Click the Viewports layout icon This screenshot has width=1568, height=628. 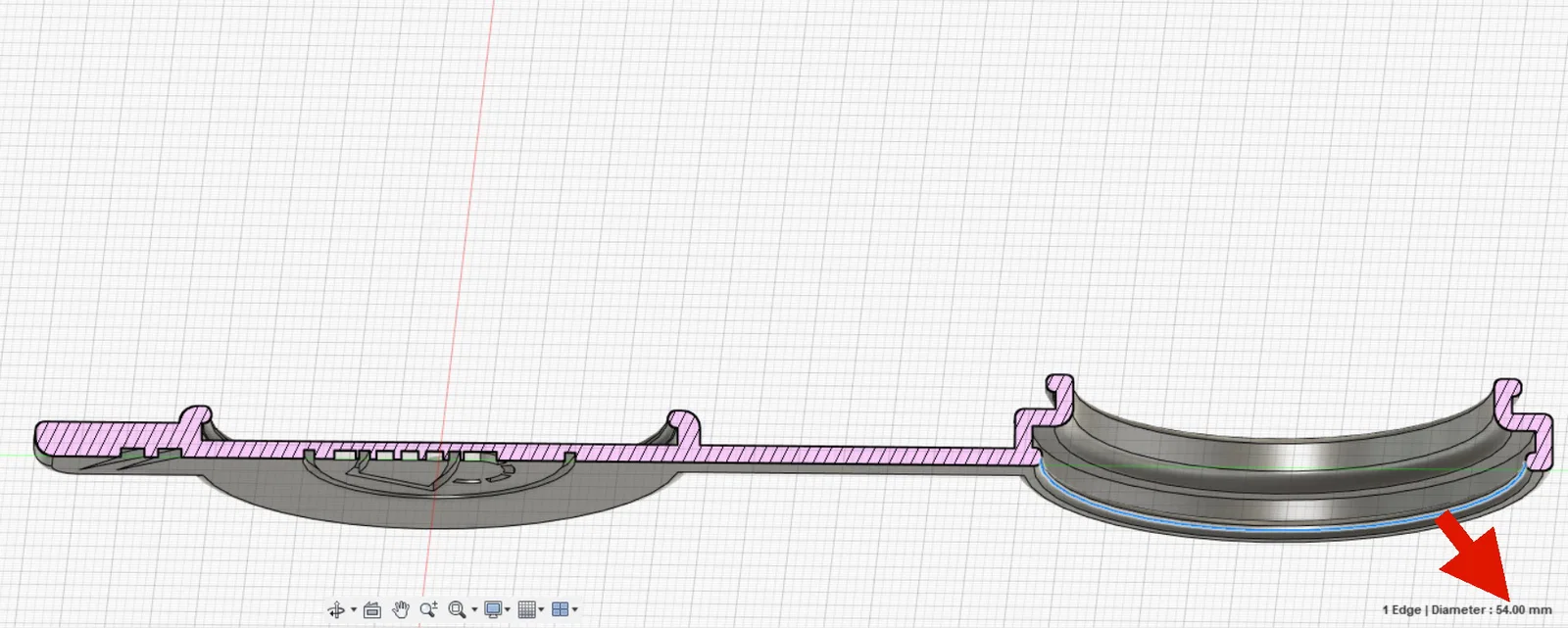(560, 609)
